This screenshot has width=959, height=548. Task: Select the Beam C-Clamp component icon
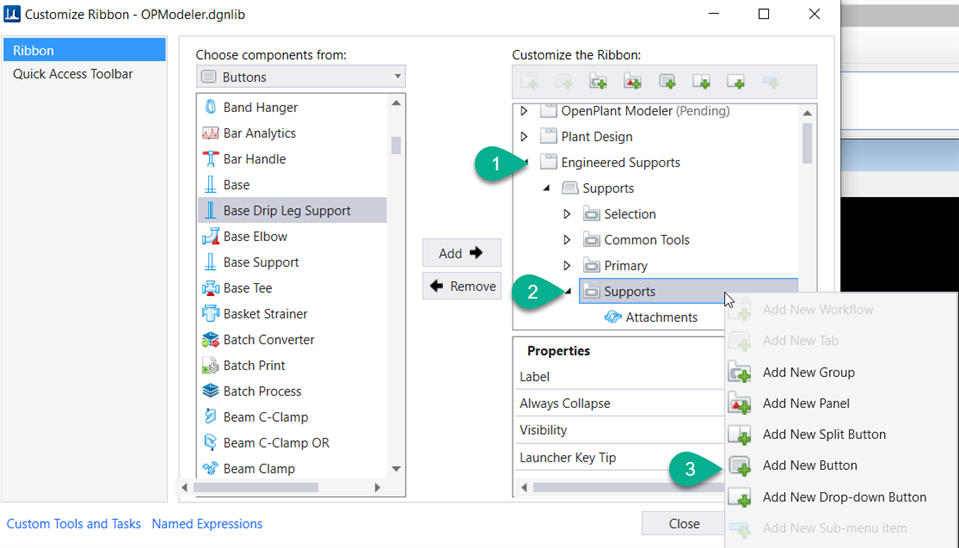(x=211, y=417)
